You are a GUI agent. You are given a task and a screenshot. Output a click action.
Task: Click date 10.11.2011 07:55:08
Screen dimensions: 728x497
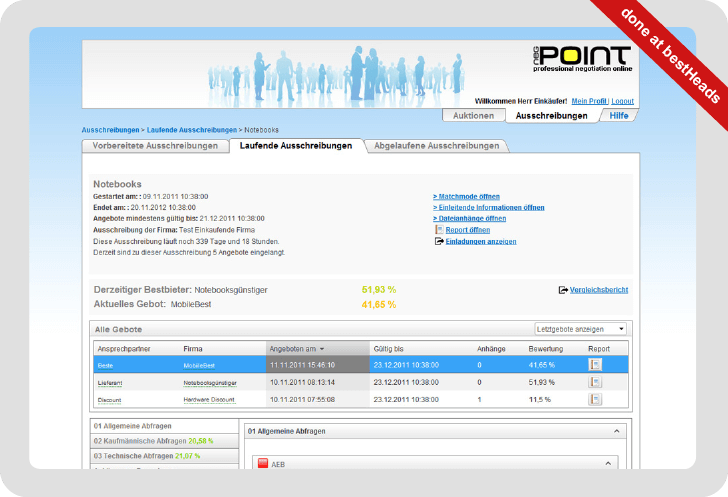click(302, 399)
